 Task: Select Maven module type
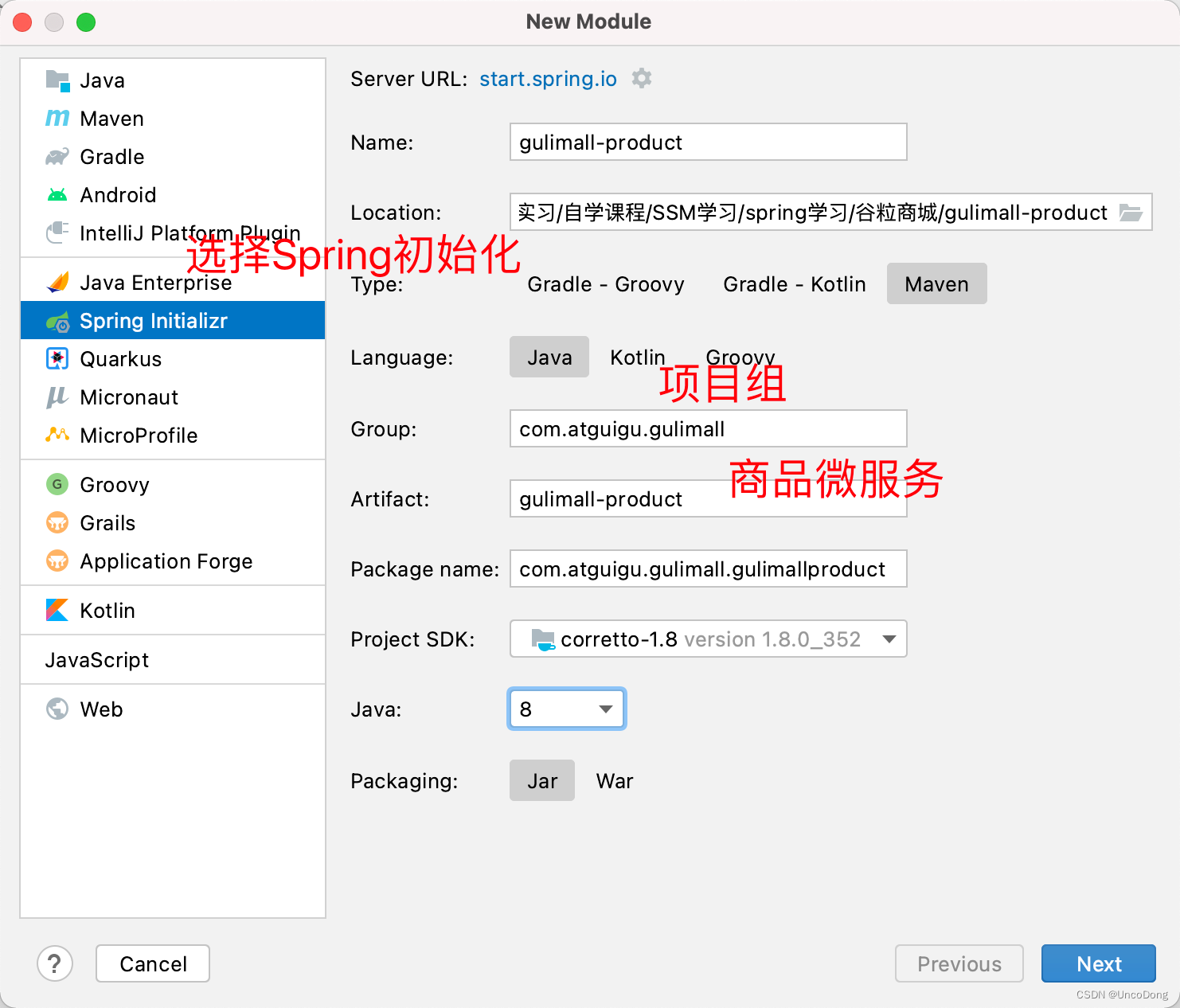pos(173,119)
